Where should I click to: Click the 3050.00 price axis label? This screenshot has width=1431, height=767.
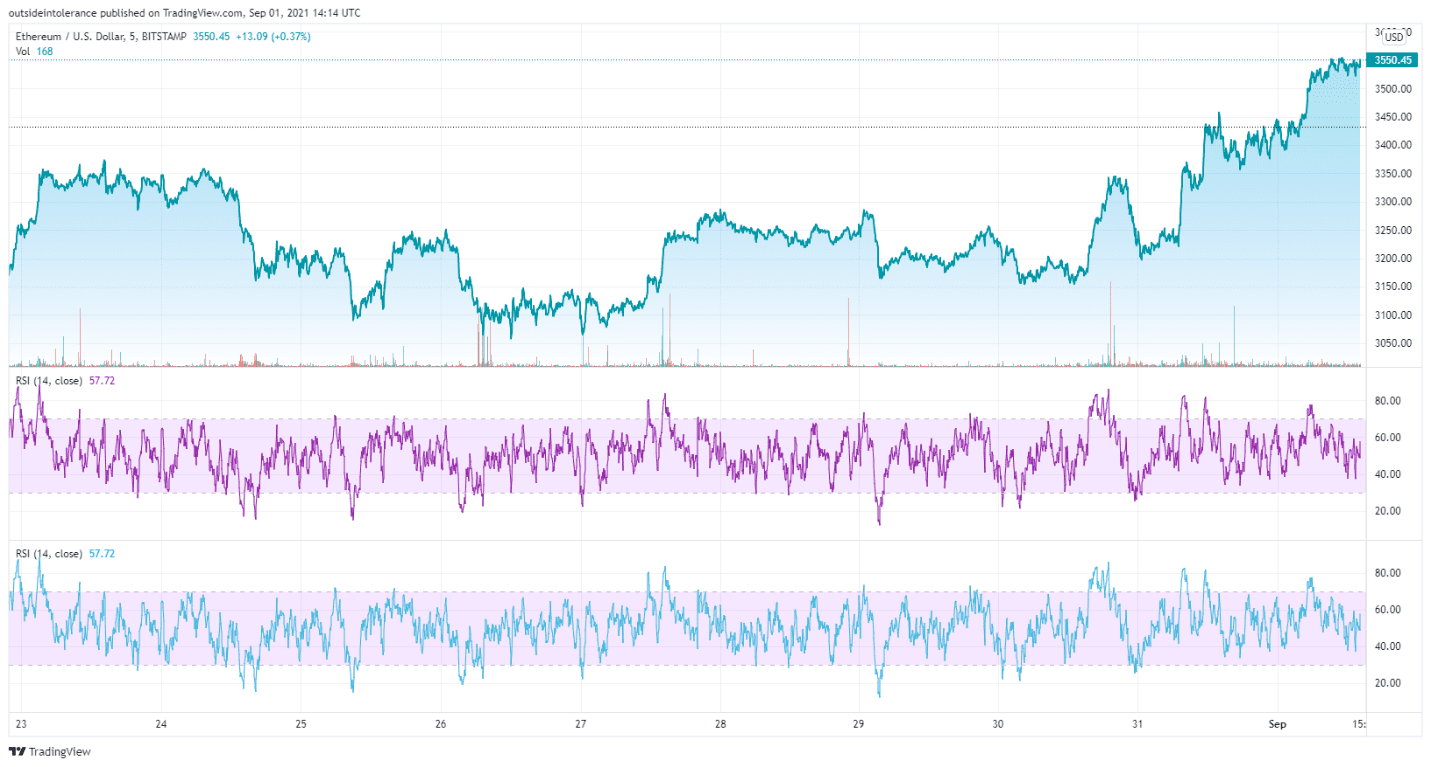[1393, 343]
